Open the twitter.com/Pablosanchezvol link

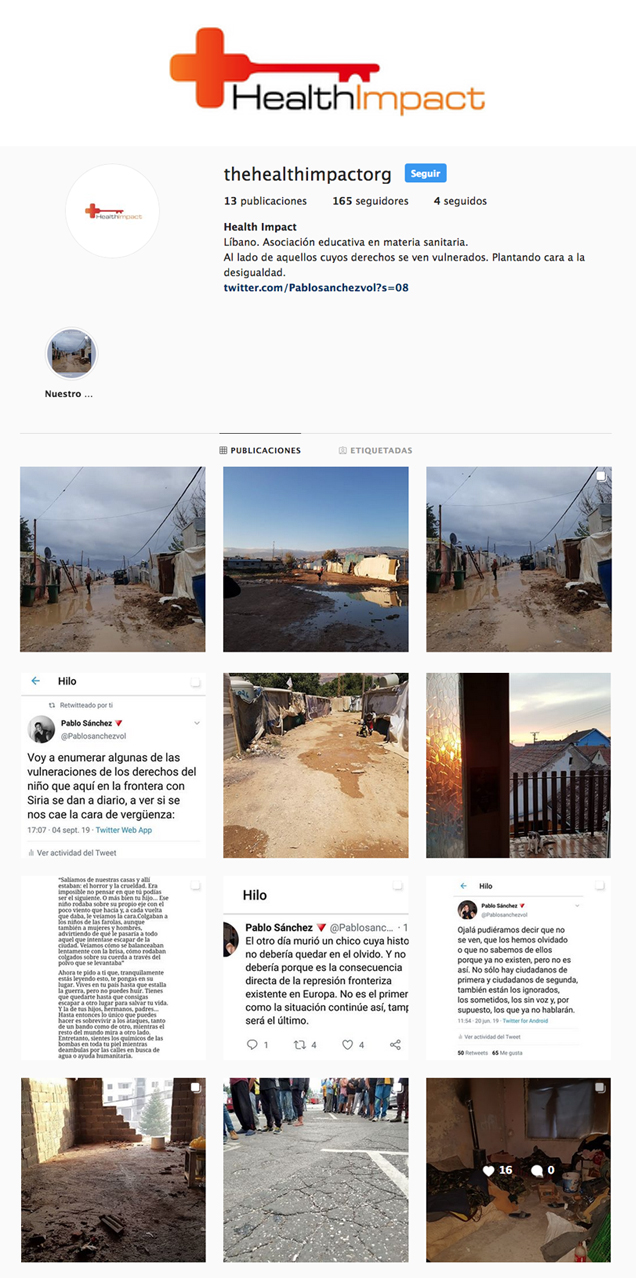316,287
